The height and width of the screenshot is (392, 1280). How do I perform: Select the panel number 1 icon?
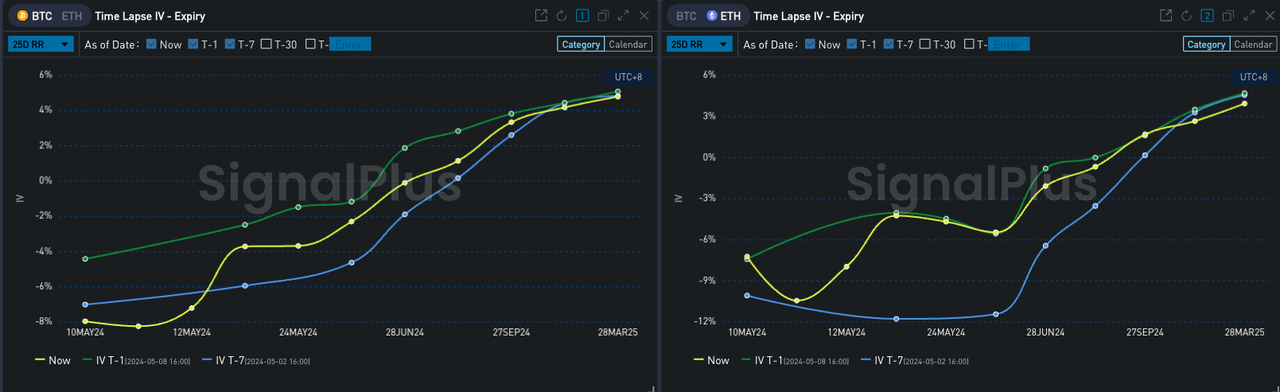pyautogui.click(x=582, y=15)
